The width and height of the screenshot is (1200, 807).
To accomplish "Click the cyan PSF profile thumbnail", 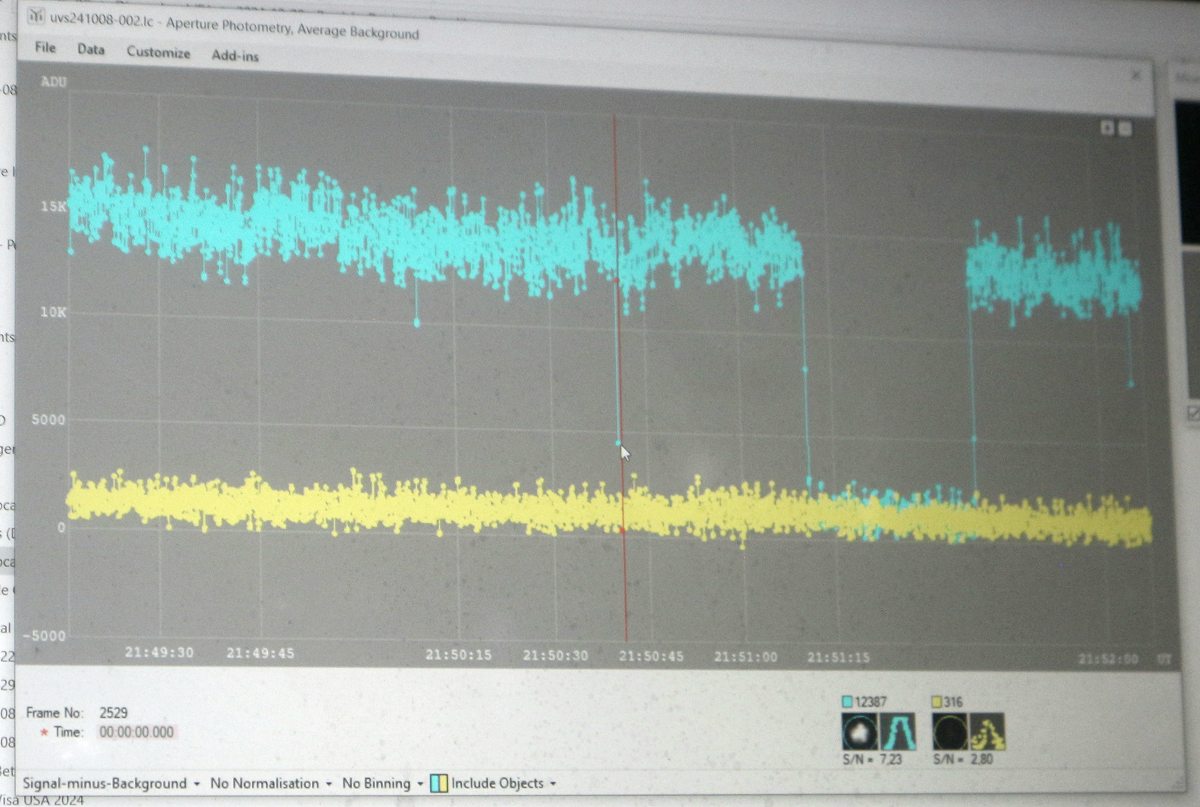I will 896,732.
